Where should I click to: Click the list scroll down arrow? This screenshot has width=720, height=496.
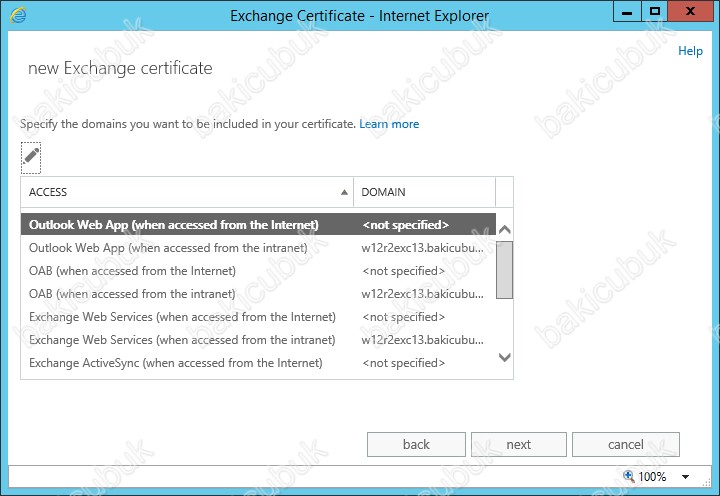click(505, 357)
